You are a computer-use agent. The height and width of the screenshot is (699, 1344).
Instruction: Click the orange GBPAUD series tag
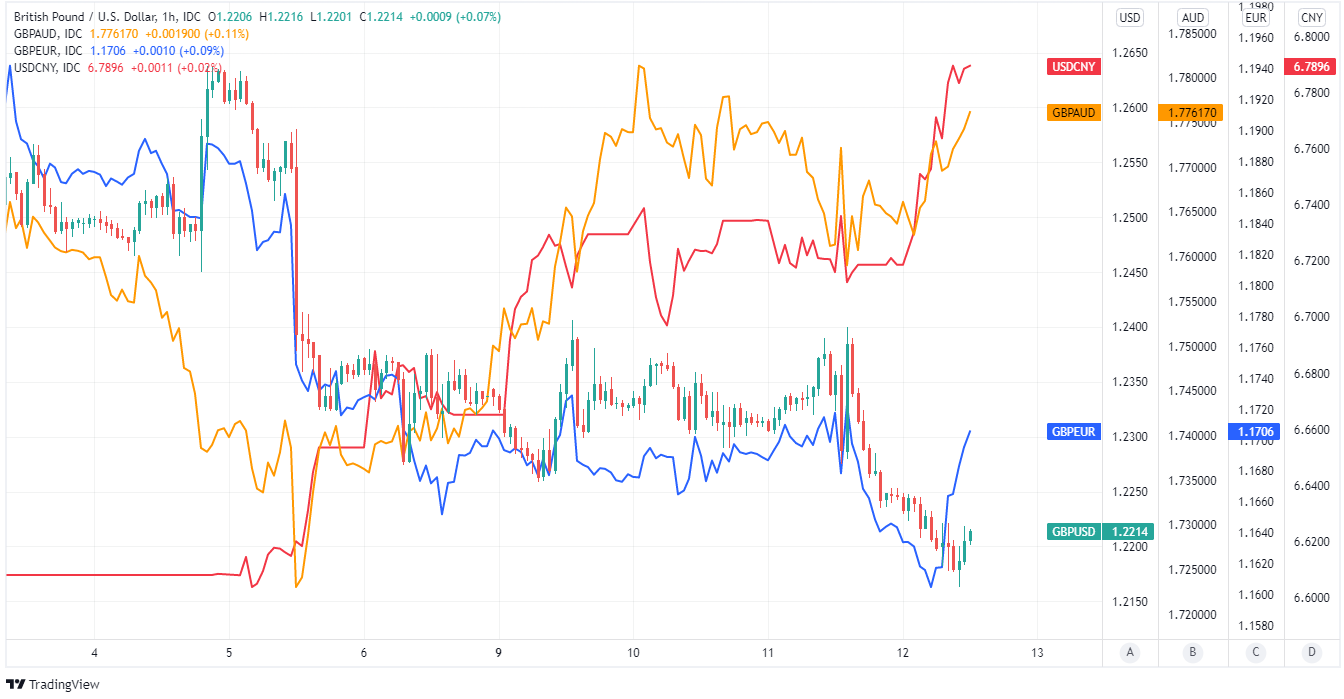pos(1073,113)
